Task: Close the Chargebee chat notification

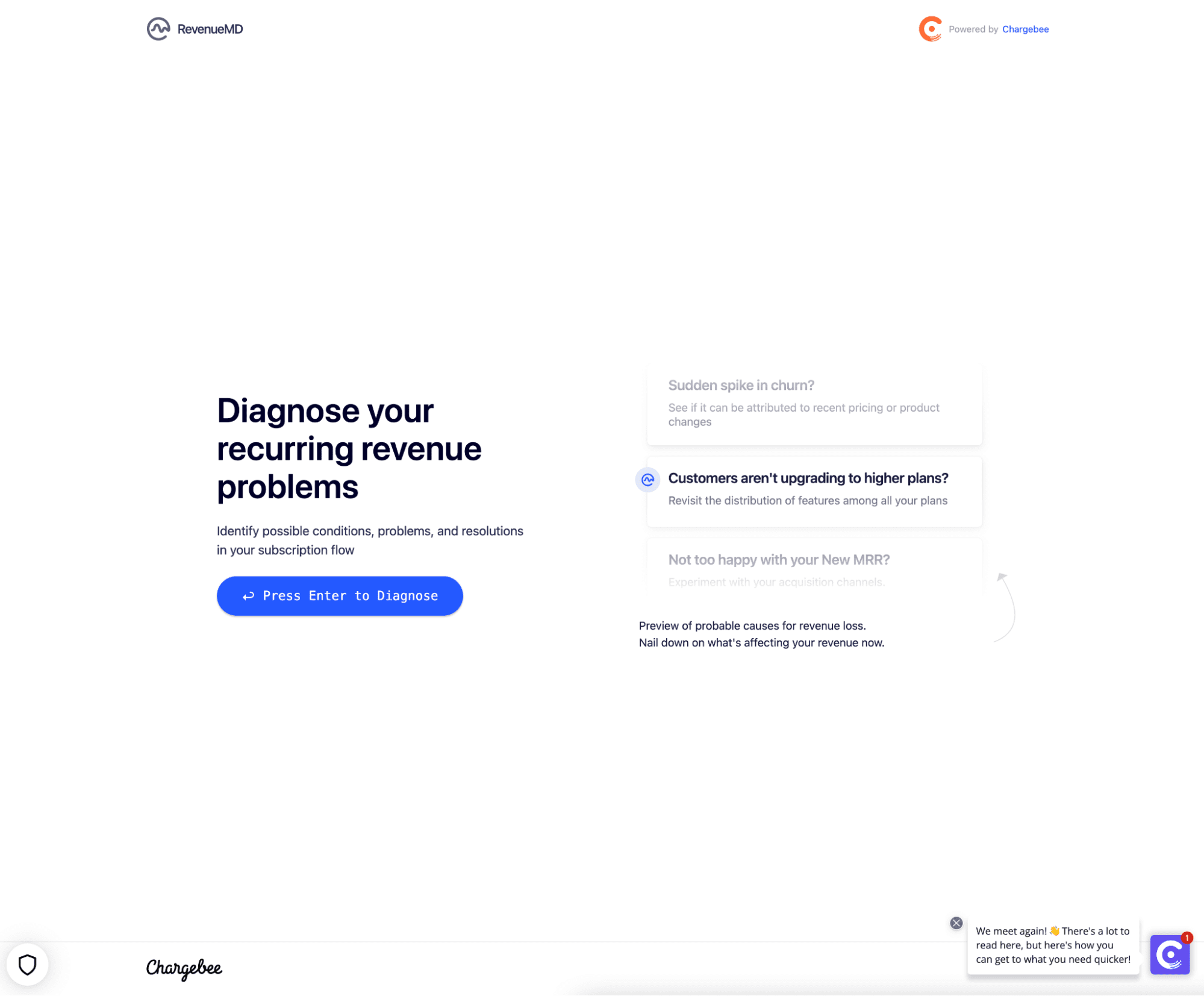Action: point(957,921)
